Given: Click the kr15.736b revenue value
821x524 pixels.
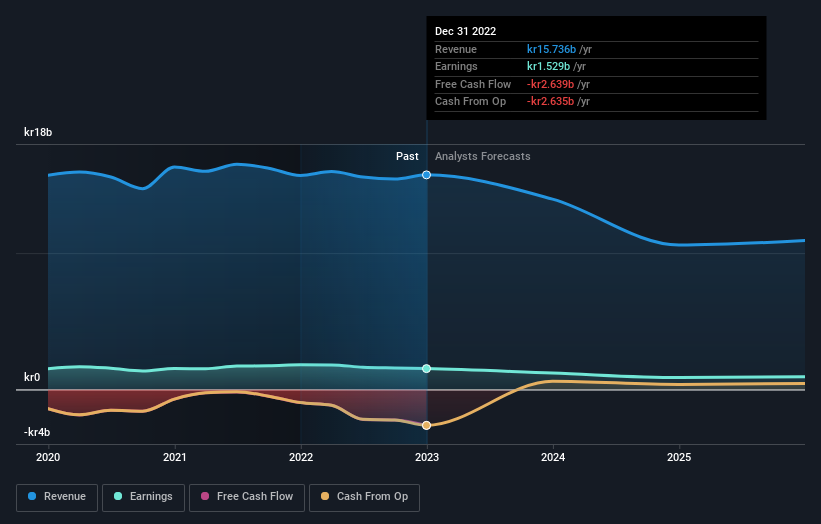Looking at the screenshot, I should pos(551,49).
